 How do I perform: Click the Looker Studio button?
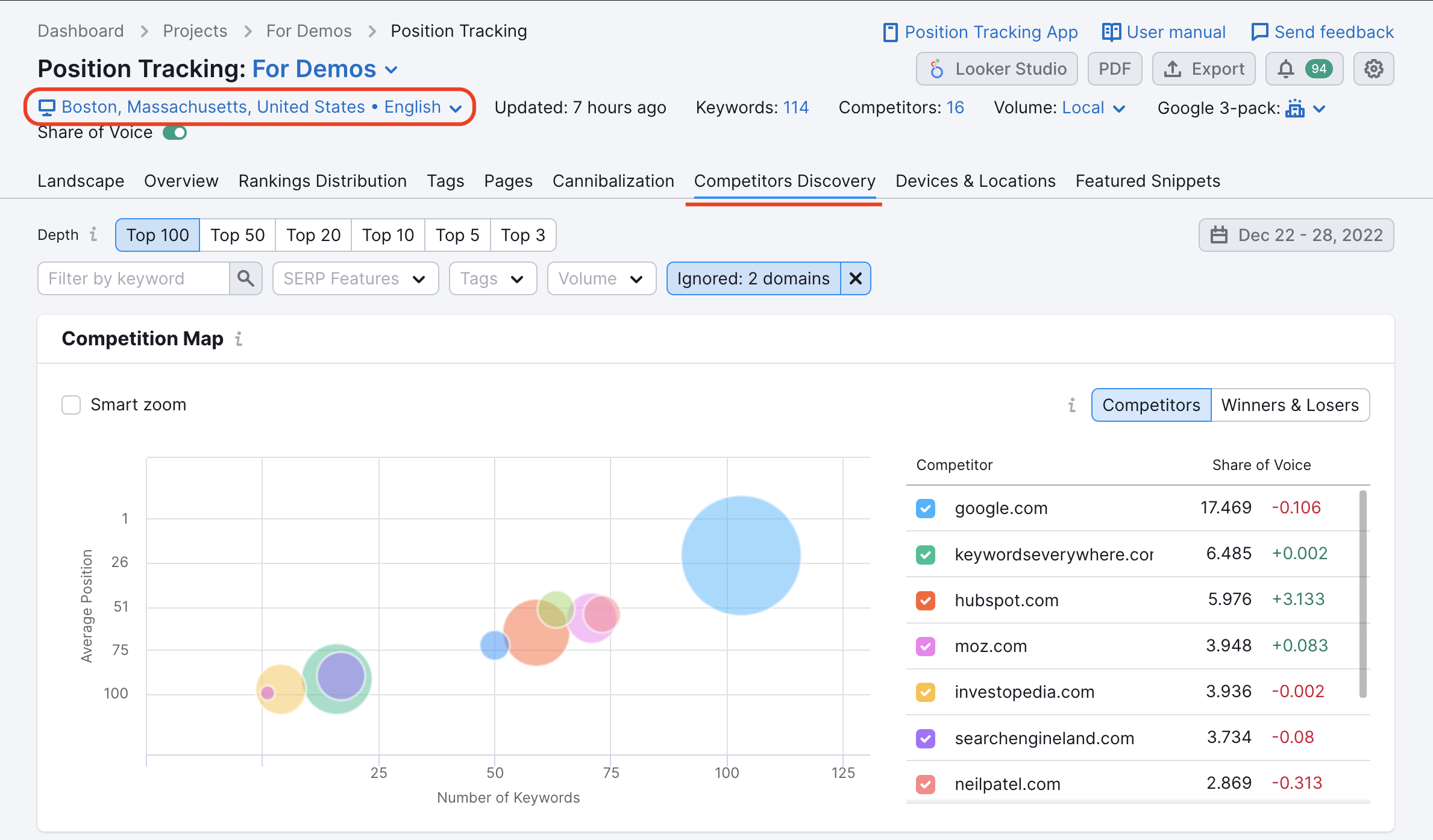coord(997,69)
